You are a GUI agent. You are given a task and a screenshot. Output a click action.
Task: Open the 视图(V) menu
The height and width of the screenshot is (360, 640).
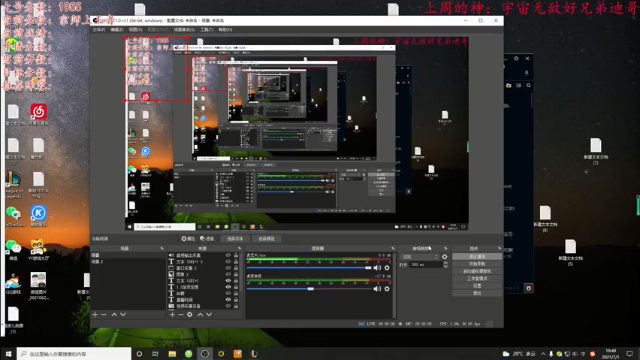pos(136,29)
